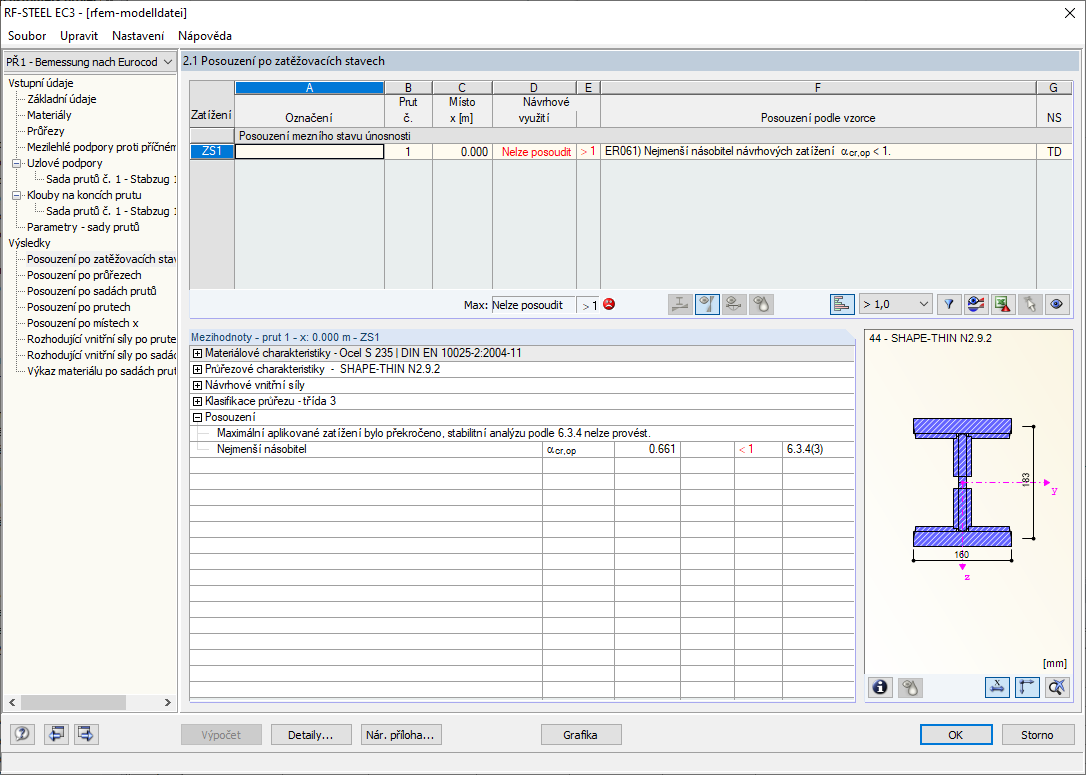The image size is (1086, 775).
Task: Click the blue funnel filter icon
Action: click(x=949, y=305)
